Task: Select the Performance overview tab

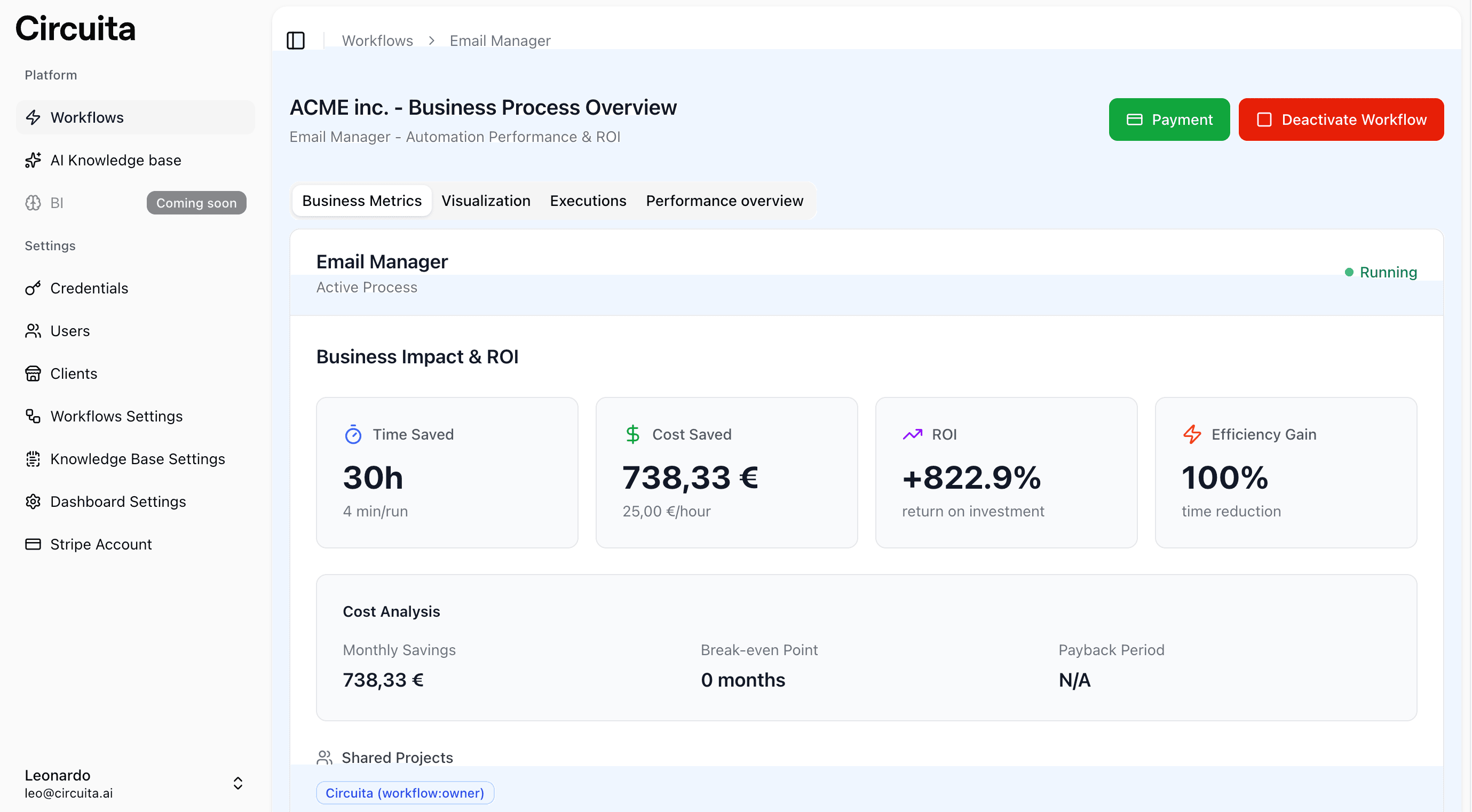Action: tap(724, 201)
